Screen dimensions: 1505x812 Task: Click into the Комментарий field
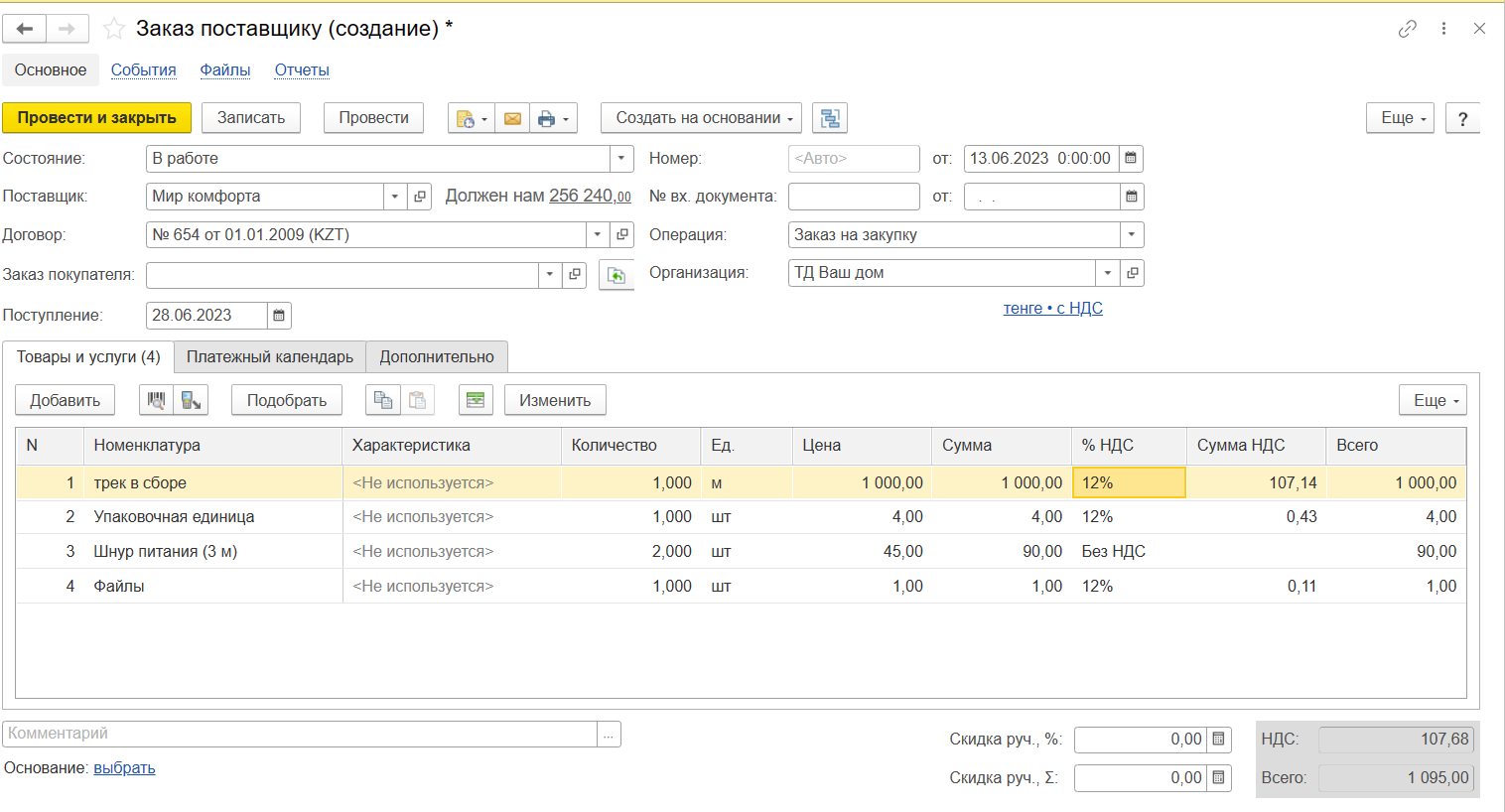coord(298,734)
